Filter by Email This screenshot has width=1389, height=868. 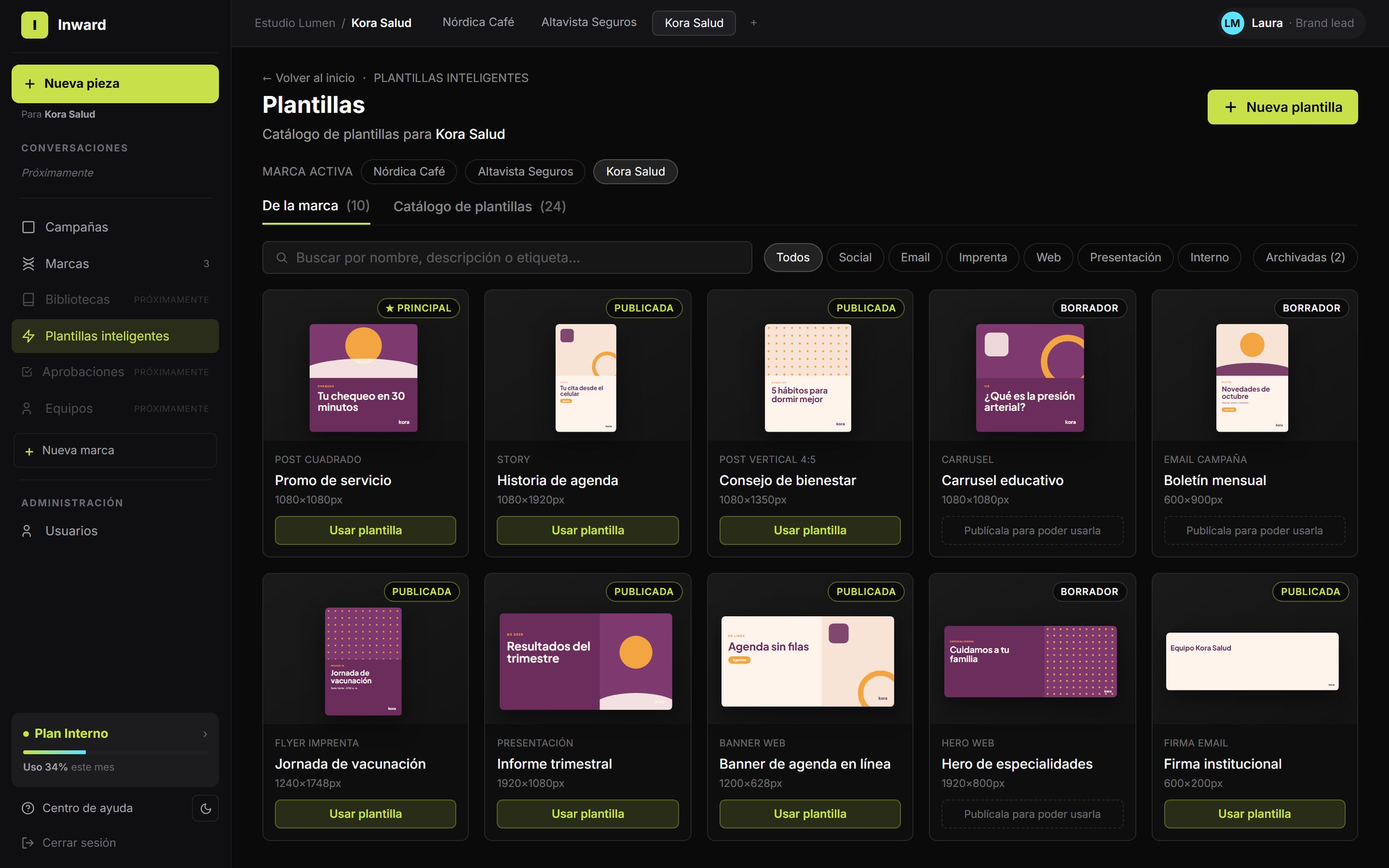[x=915, y=258]
